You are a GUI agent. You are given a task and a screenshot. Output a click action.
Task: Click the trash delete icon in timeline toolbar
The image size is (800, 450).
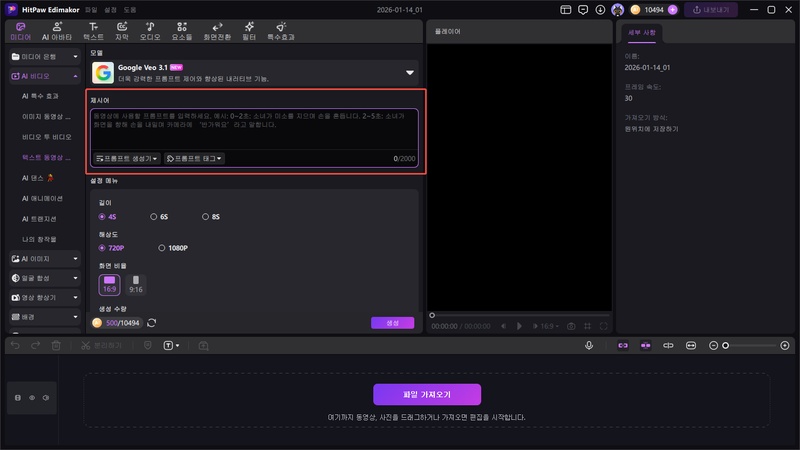pos(56,345)
